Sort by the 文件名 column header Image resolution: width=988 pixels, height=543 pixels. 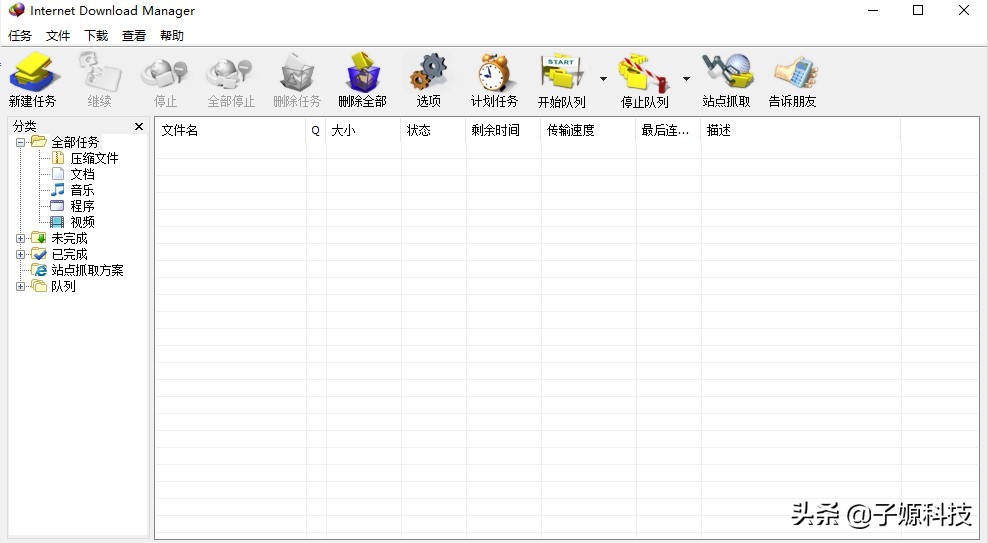click(231, 130)
